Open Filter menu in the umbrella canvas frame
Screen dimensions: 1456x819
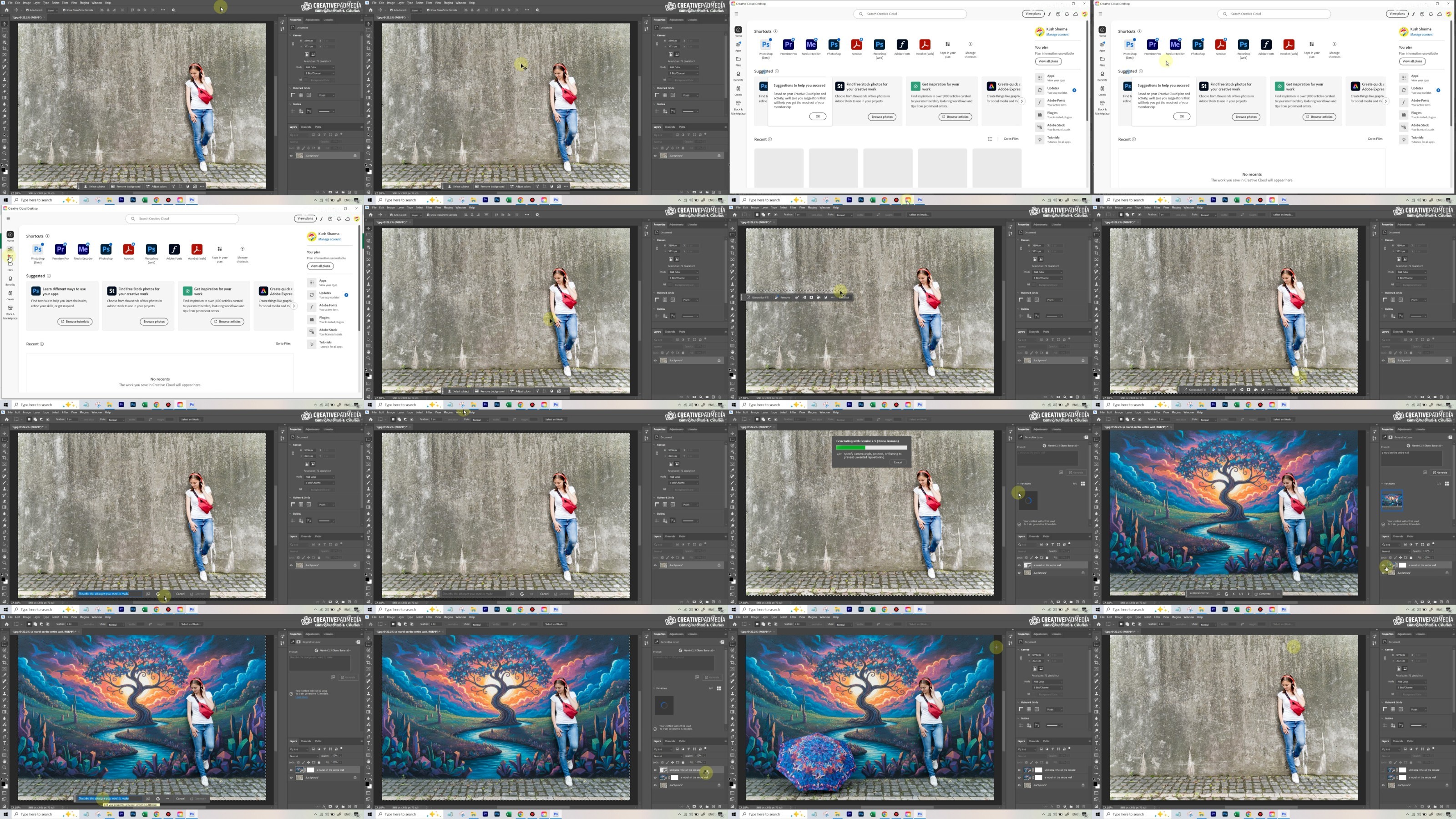(x=793, y=617)
